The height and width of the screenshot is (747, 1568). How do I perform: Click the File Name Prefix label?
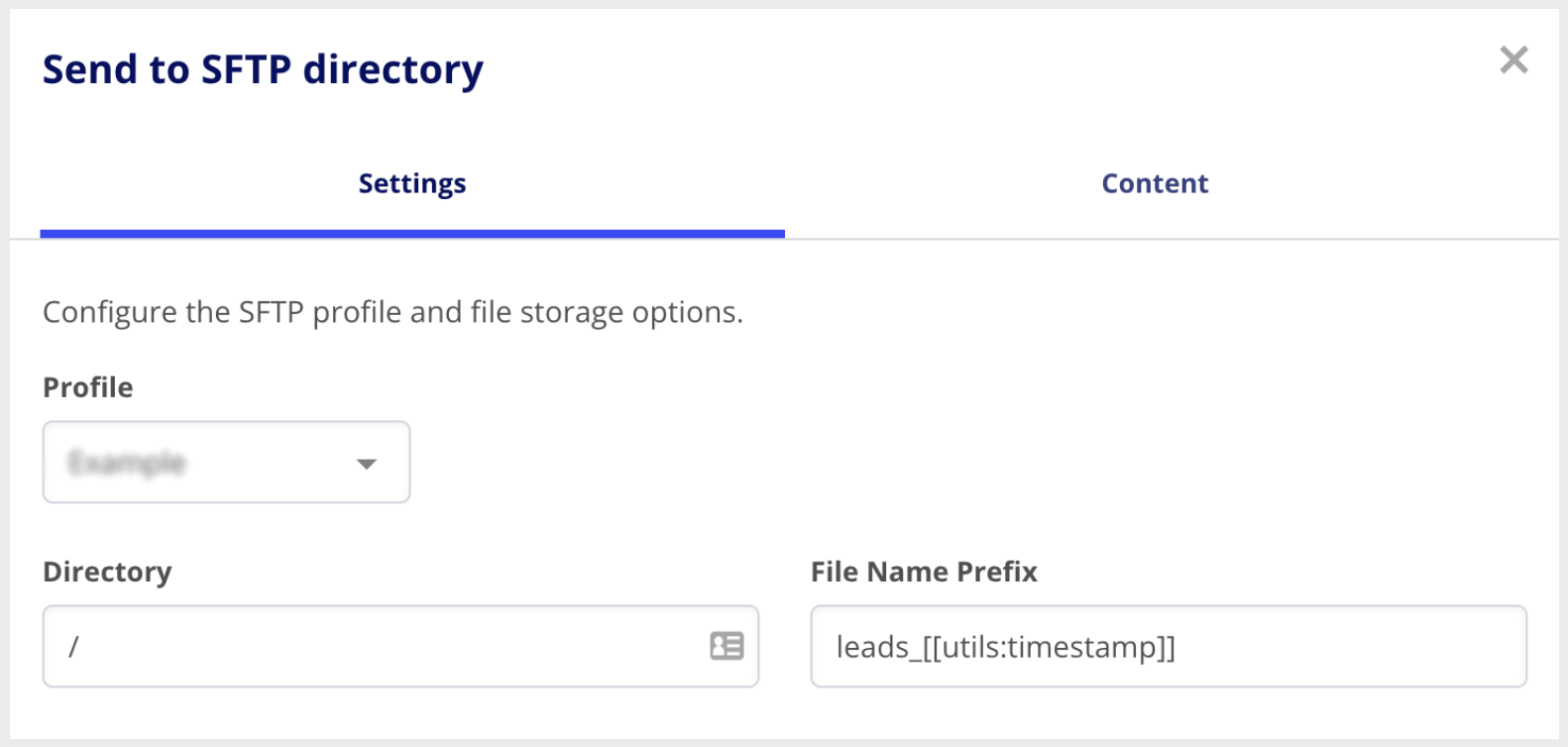(924, 572)
